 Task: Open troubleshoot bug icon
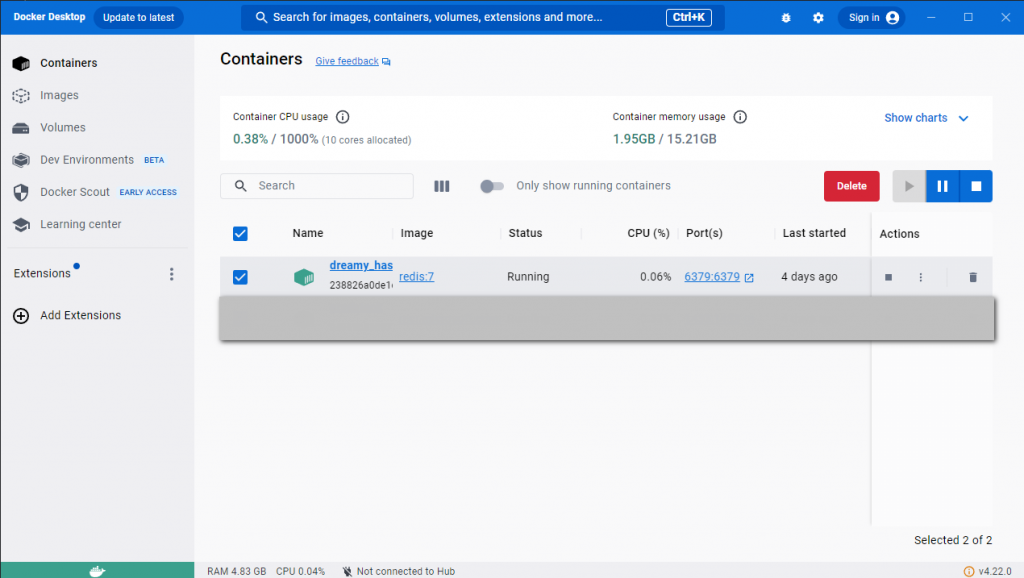(x=786, y=18)
